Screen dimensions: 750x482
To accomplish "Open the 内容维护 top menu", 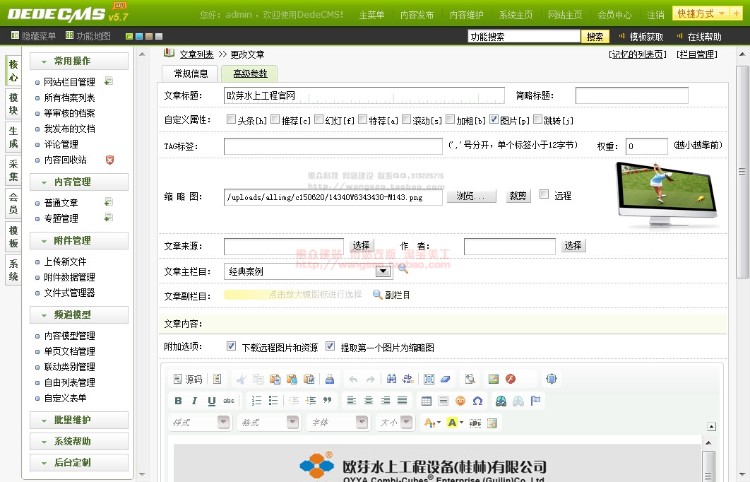I will pos(466,15).
